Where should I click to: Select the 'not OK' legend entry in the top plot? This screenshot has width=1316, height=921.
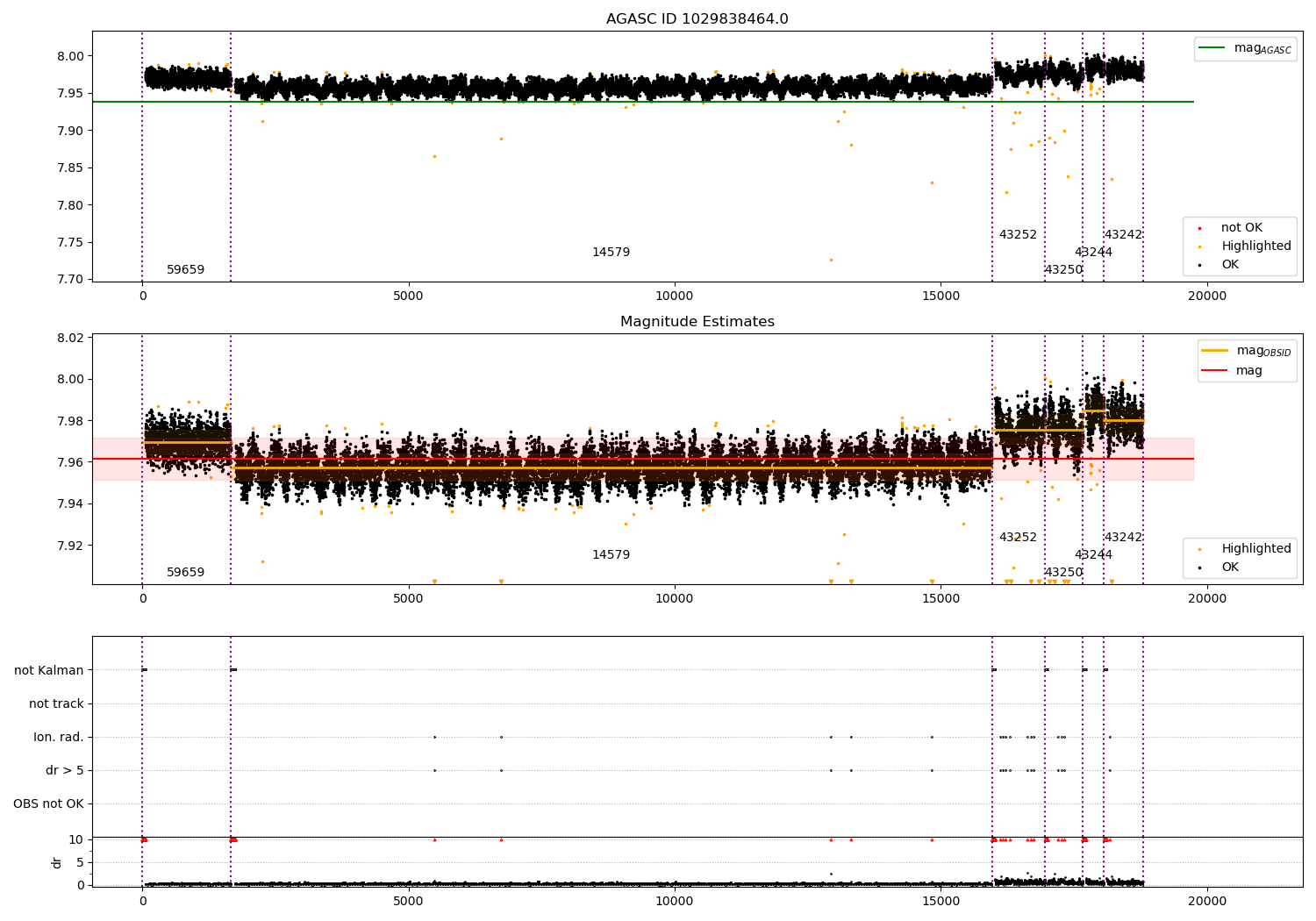(1241, 228)
